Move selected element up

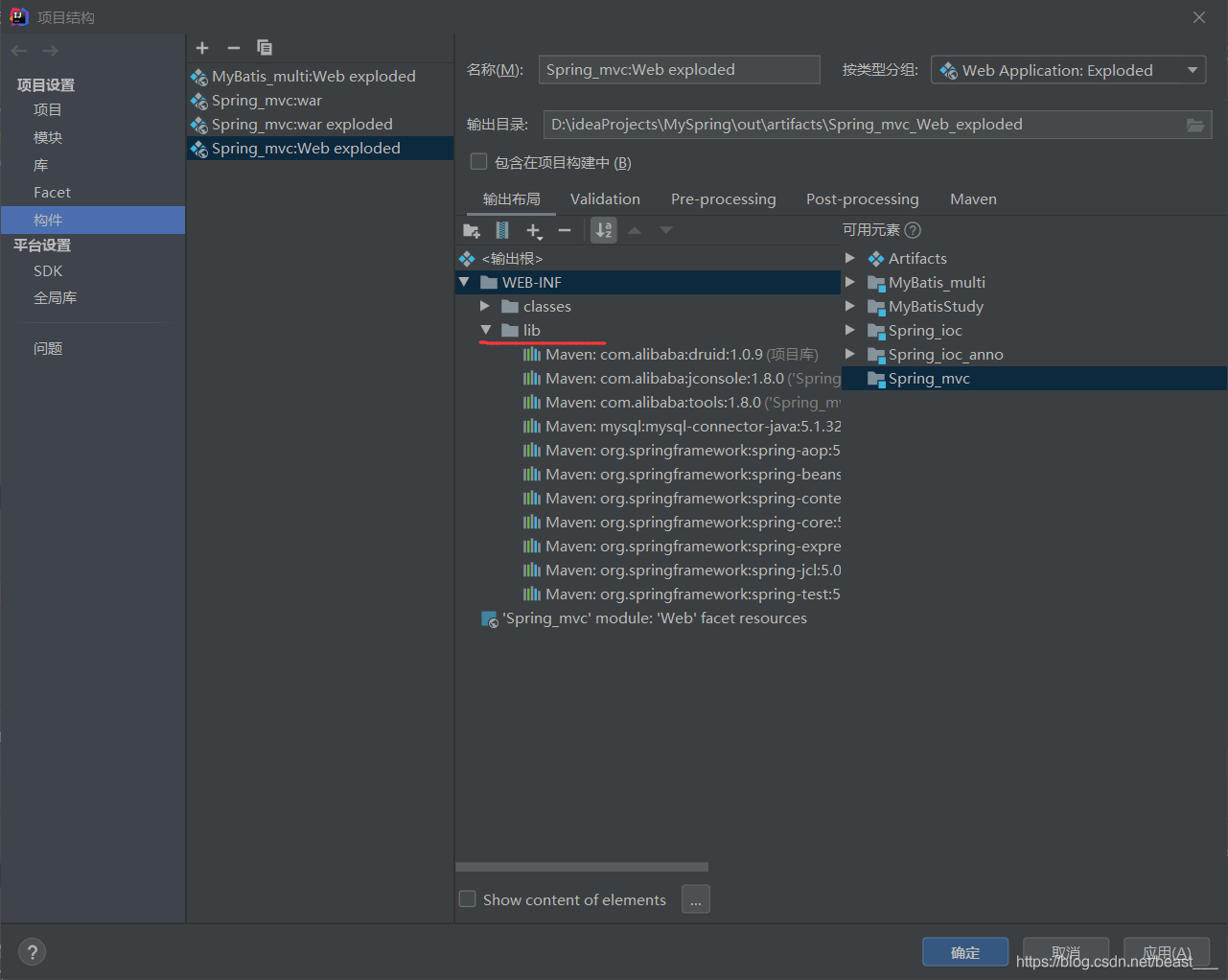[x=635, y=230]
